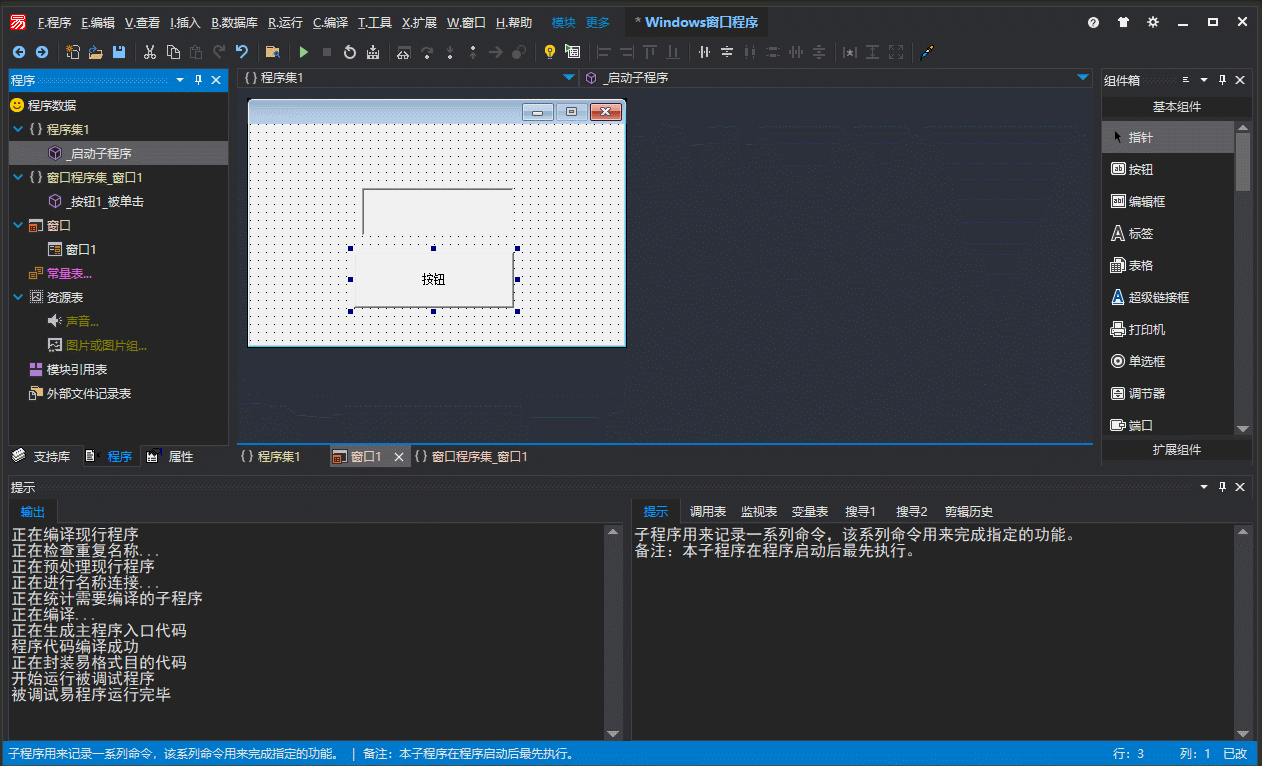1262x766 pixels.
Task: Open the 程序 panel options dropdown arrow
Action: click(180, 80)
